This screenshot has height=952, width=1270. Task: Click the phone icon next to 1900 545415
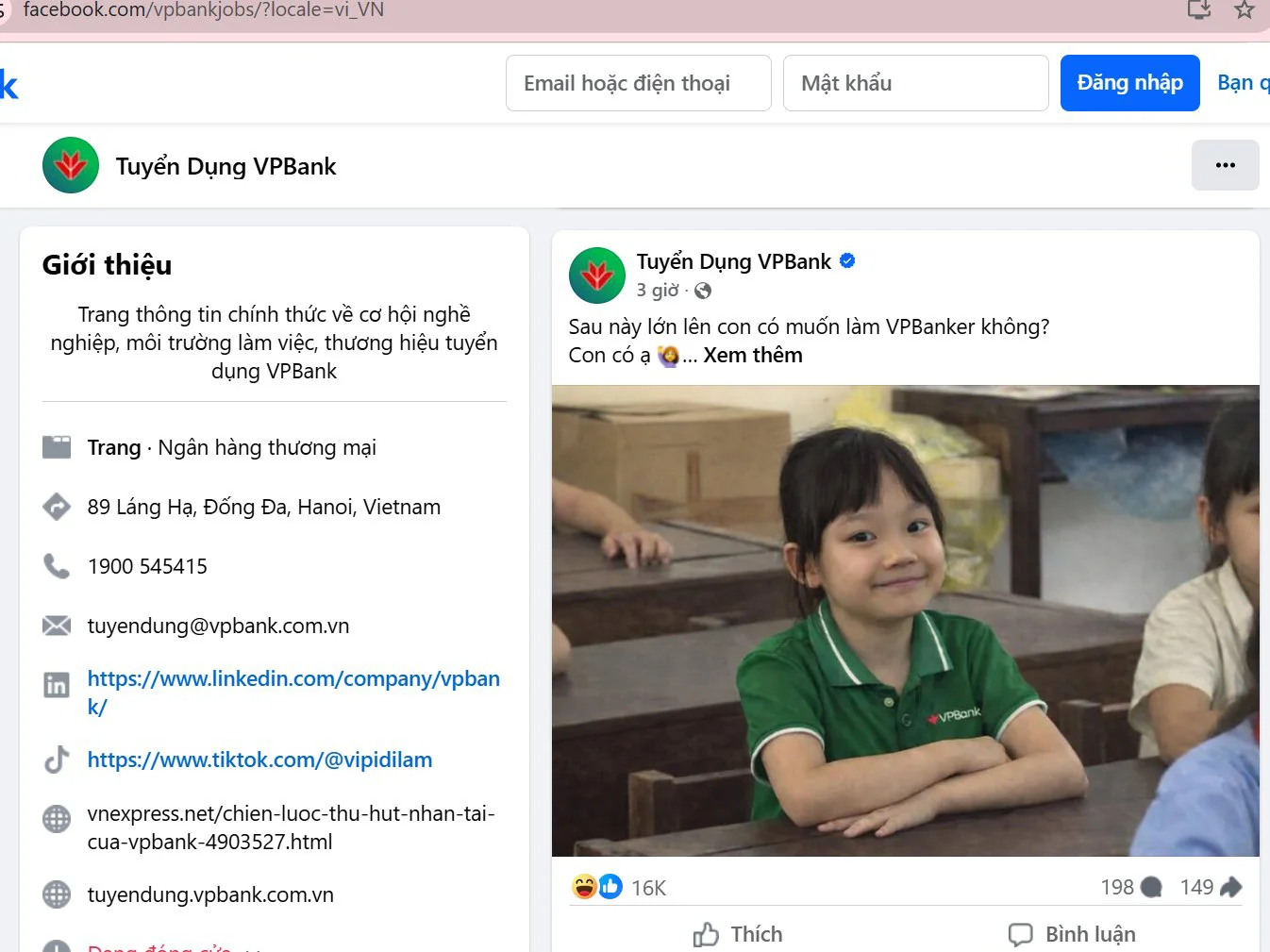pos(57,565)
